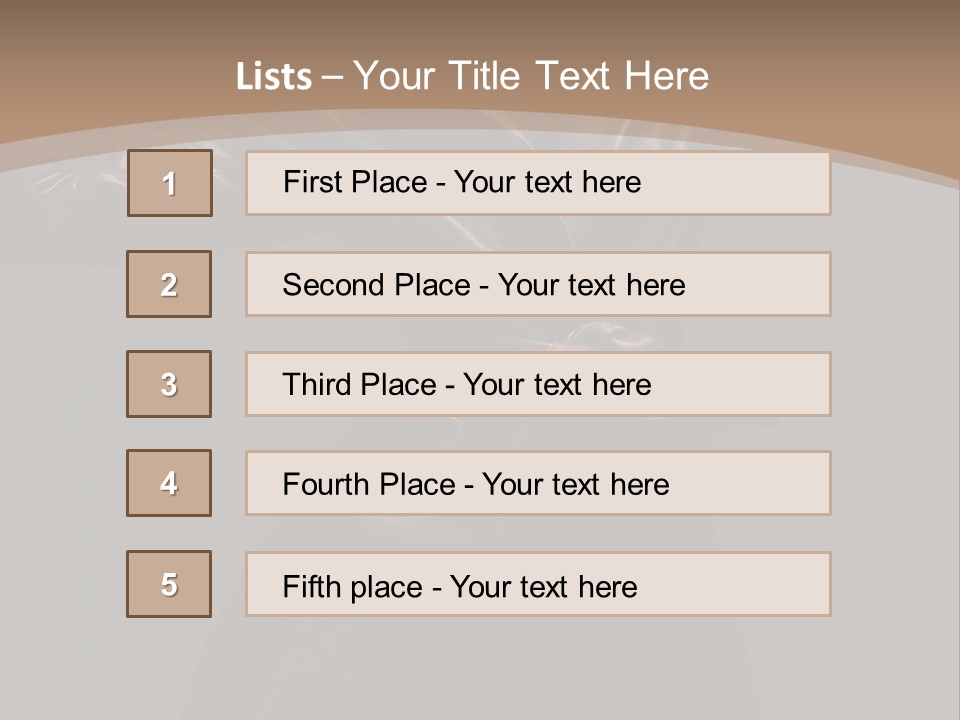This screenshot has width=960, height=720.
Task: Click empty right end of First Place box
Action: [x=760, y=183]
